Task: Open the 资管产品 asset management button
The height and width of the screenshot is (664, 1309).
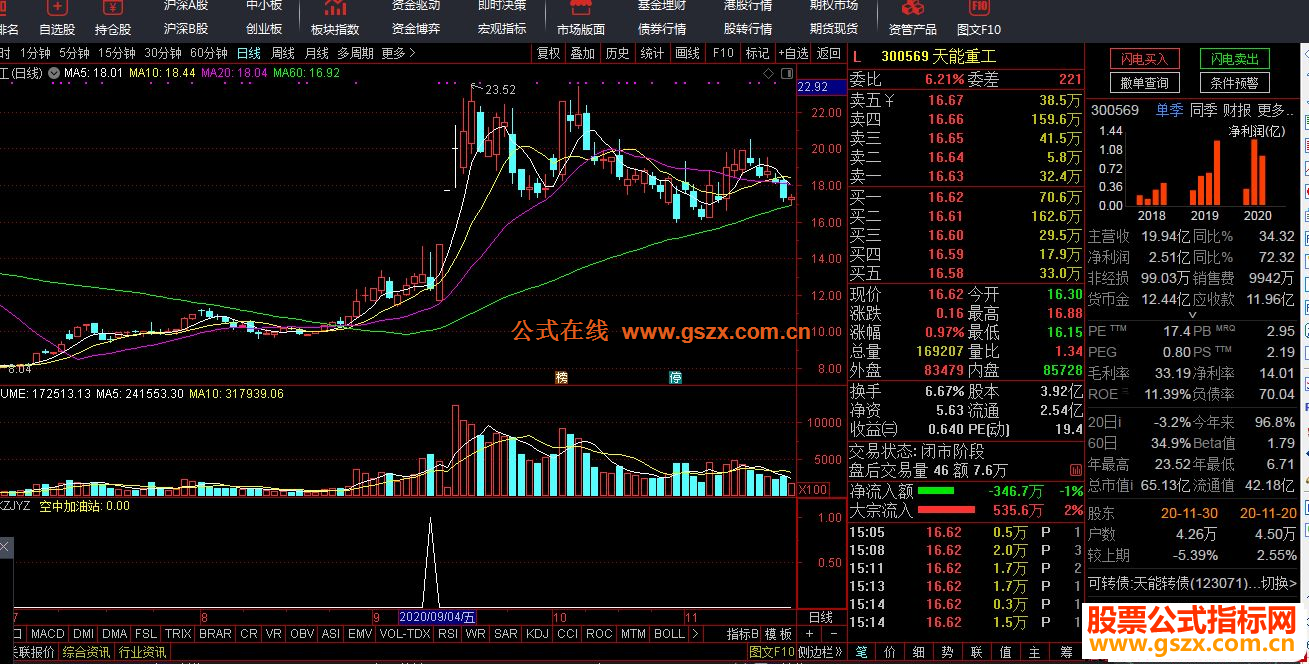Action: (x=913, y=20)
